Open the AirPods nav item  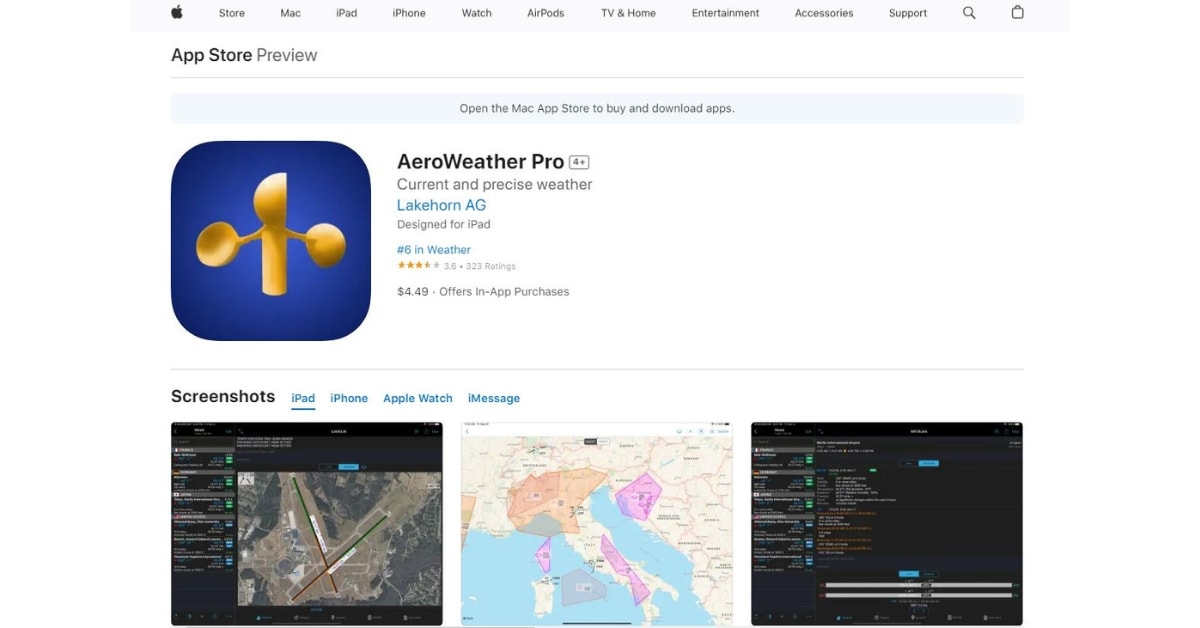pyautogui.click(x=546, y=13)
